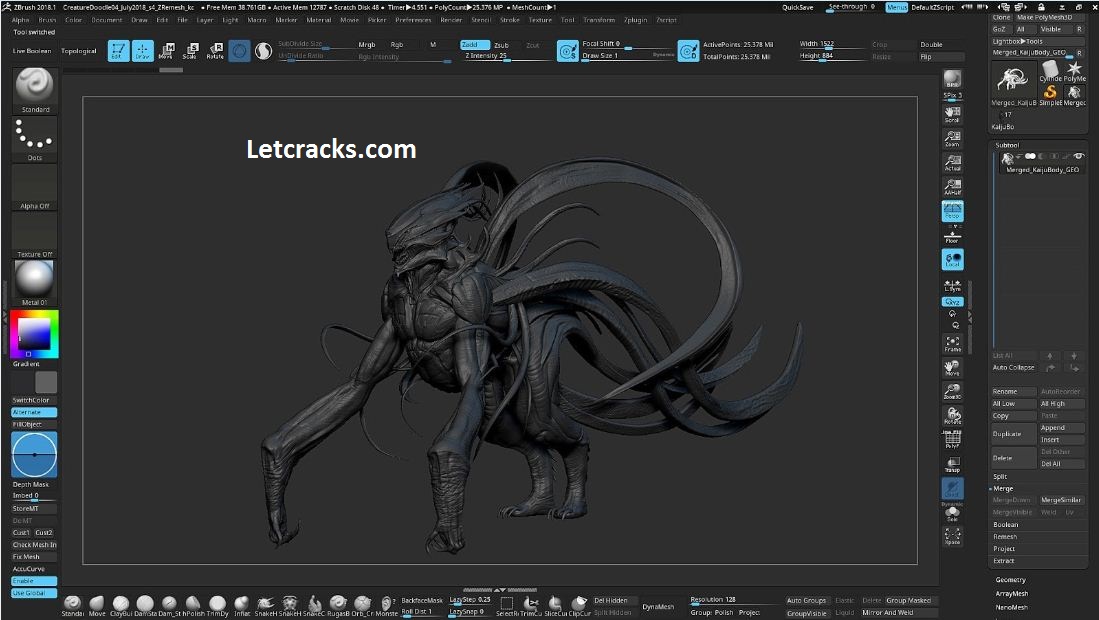The width and height of the screenshot is (1099, 620).
Task: Toggle PolyF polyframe display
Action: click(x=952, y=439)
